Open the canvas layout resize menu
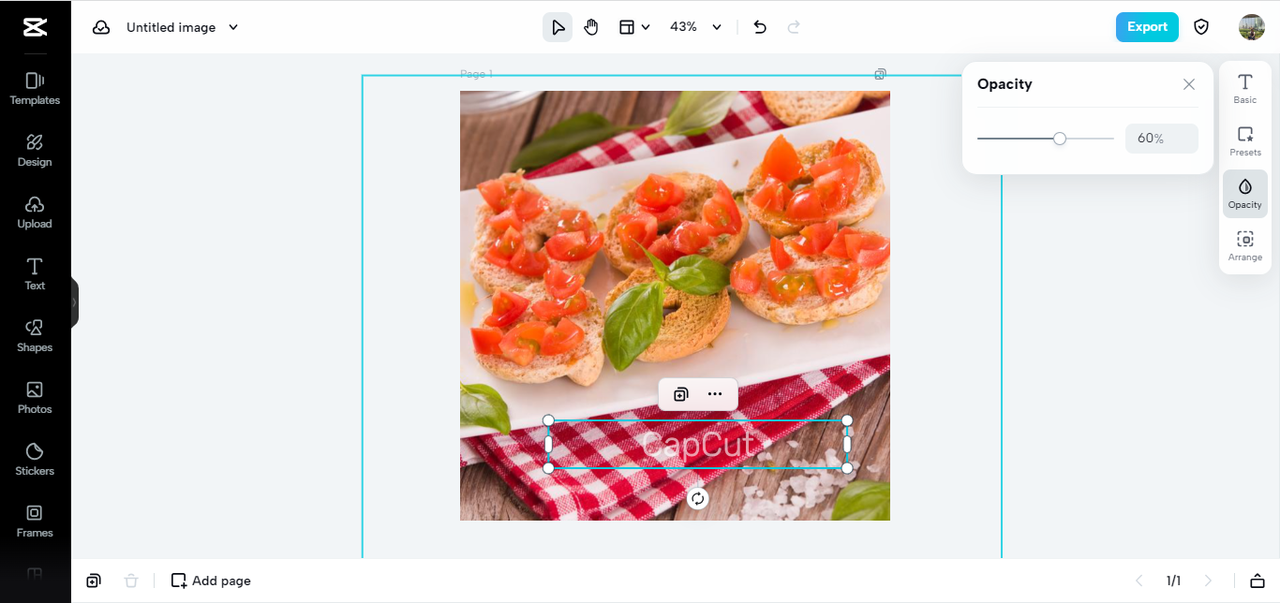This screenshot has height=603, width=1280. pos(634,27)
